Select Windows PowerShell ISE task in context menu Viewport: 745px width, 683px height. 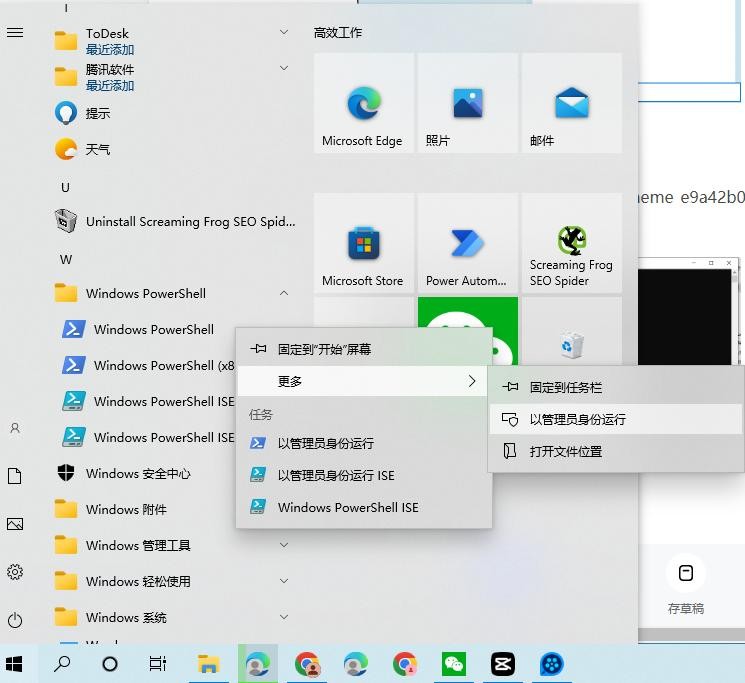(x=364, y=507)
